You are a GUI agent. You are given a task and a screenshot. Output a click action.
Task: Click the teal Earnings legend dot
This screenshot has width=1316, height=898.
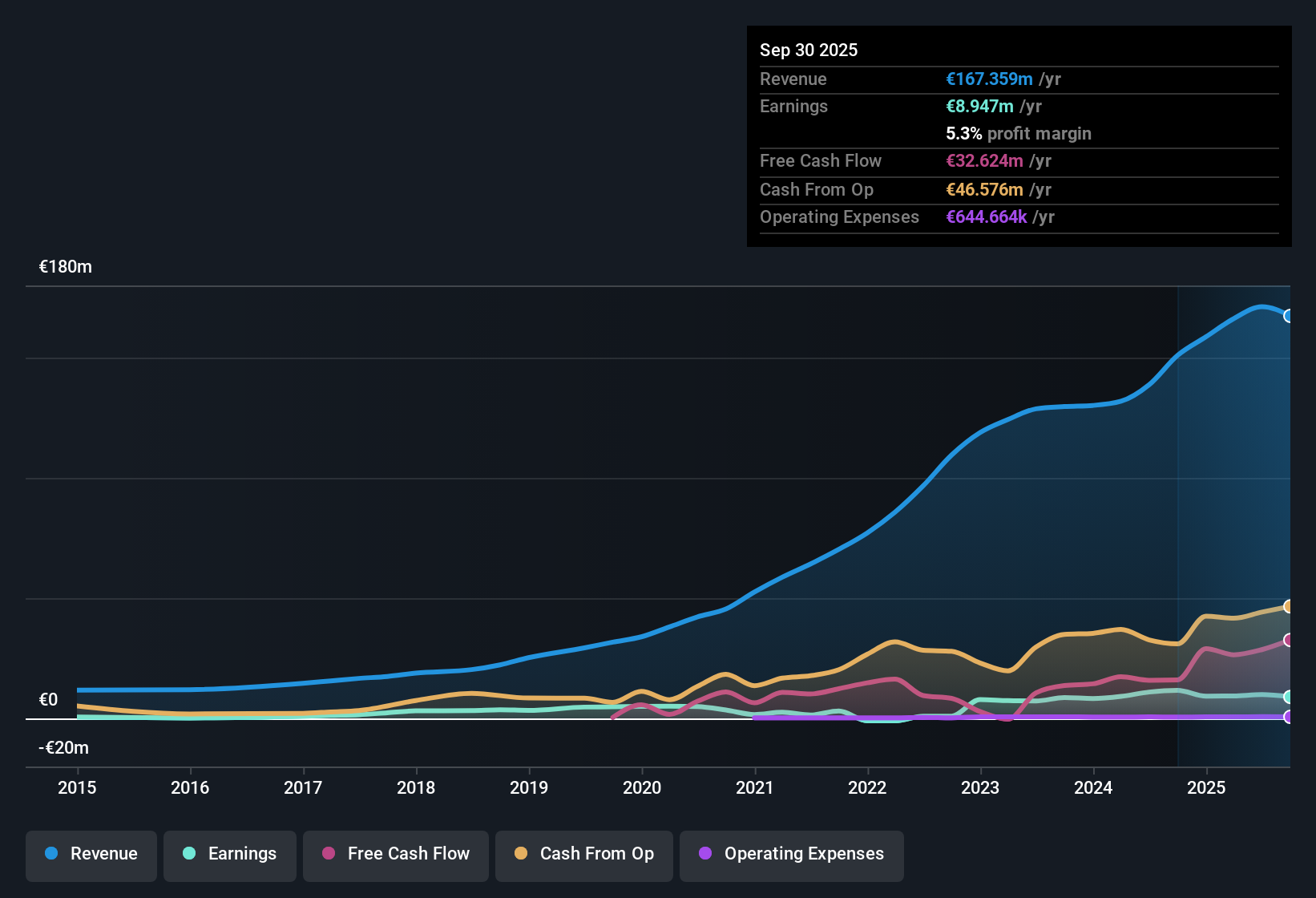point(189,854)
